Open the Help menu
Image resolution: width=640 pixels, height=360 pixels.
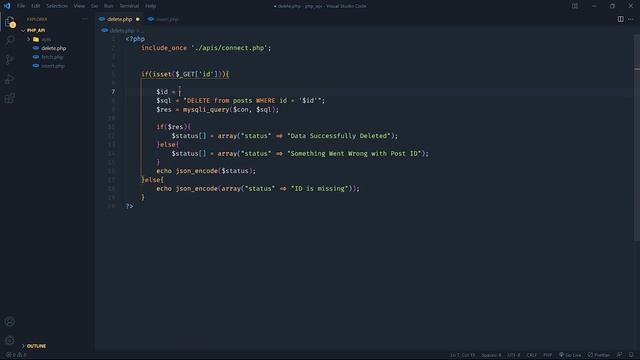coord(151,6)
